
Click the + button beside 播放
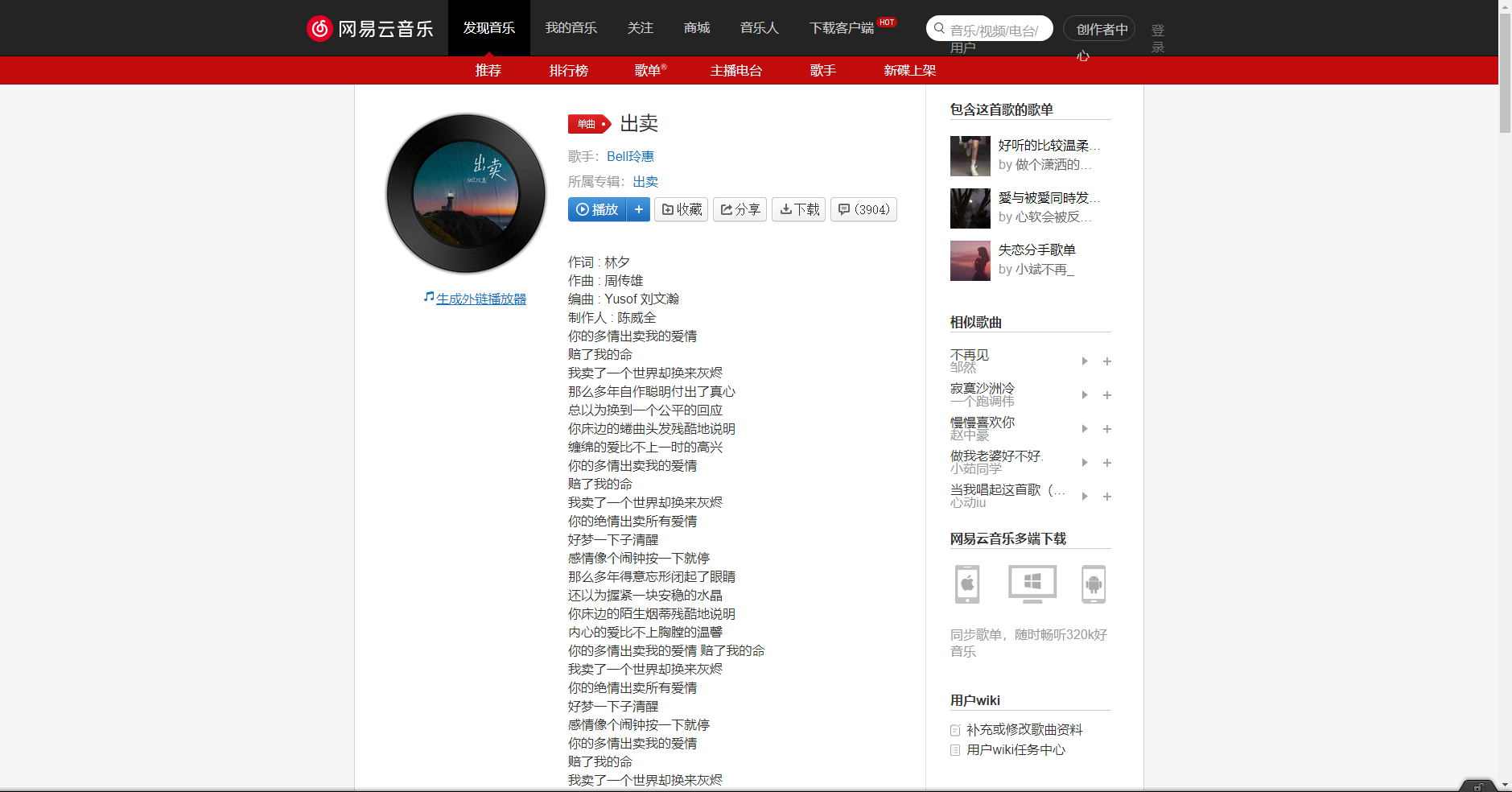pos(639,209)
